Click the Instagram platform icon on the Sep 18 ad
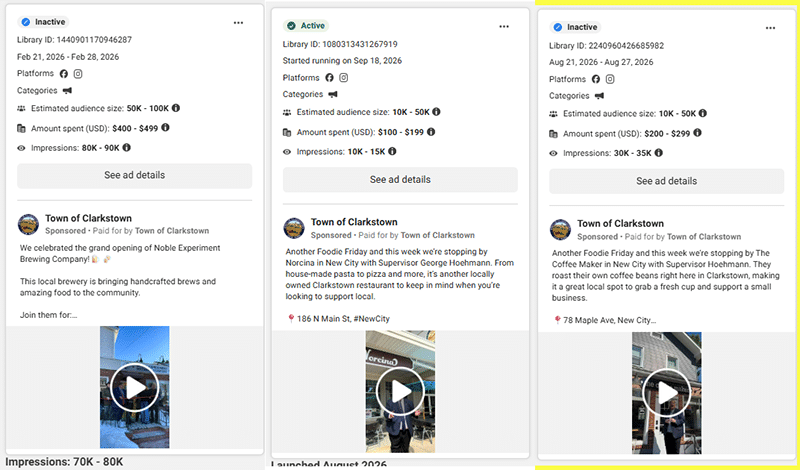The image size is (800, 470). pos(344,78)
